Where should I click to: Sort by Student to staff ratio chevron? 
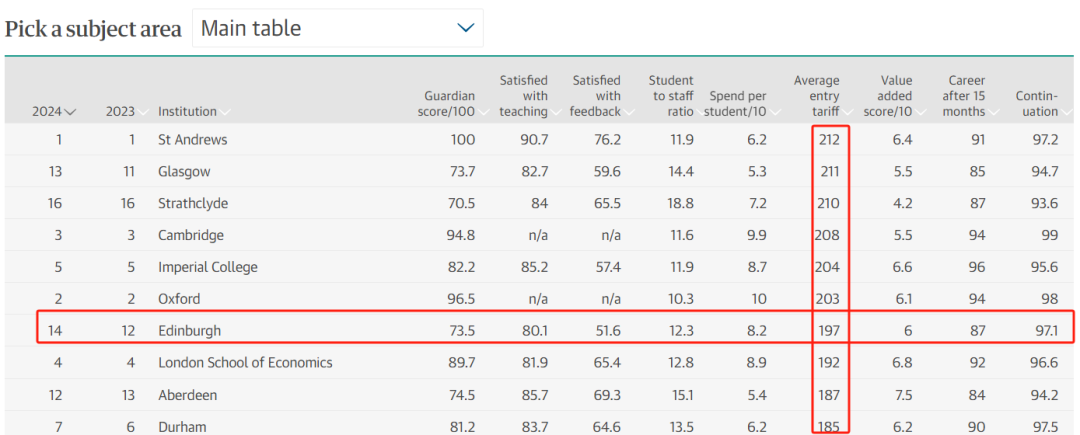701,112
